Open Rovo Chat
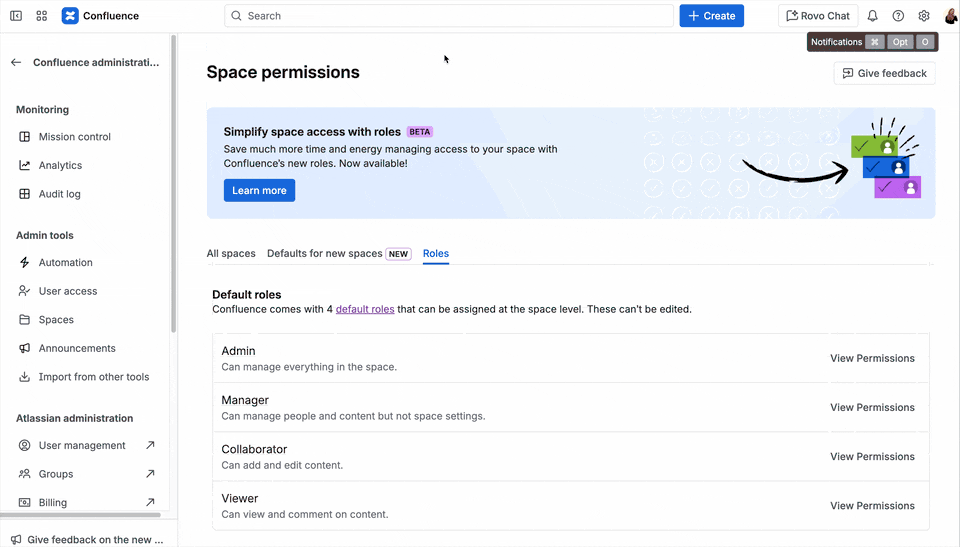Image resolution: width=960 pixels, height=547 pixels. click(818, 16)
